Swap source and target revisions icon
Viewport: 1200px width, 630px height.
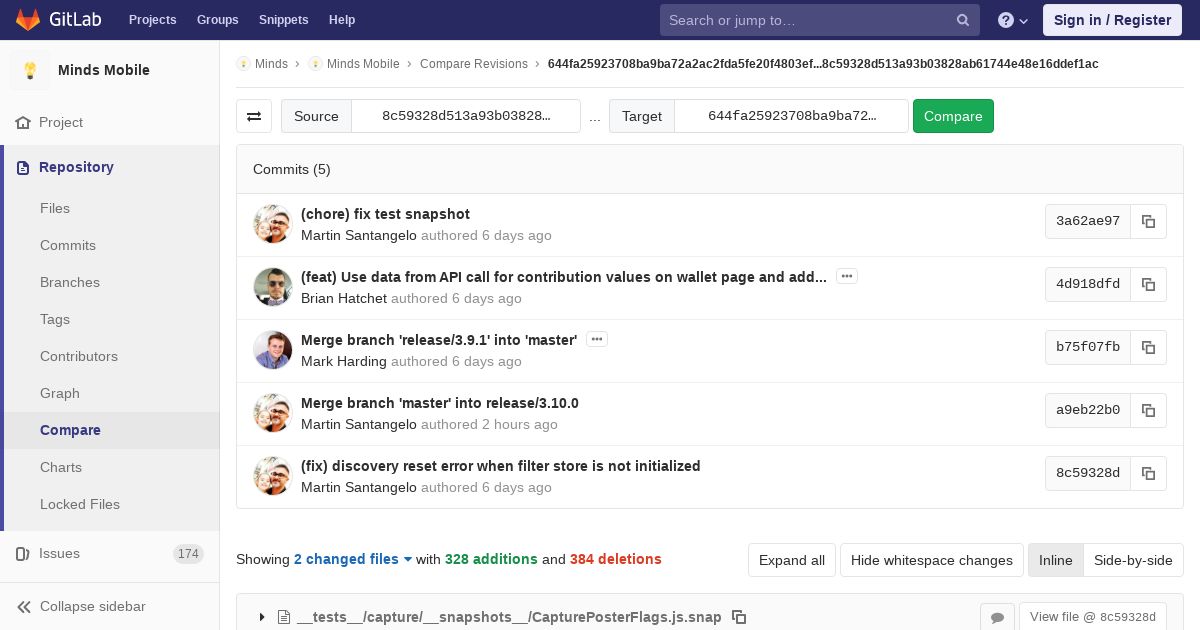(x=254, y=116)
